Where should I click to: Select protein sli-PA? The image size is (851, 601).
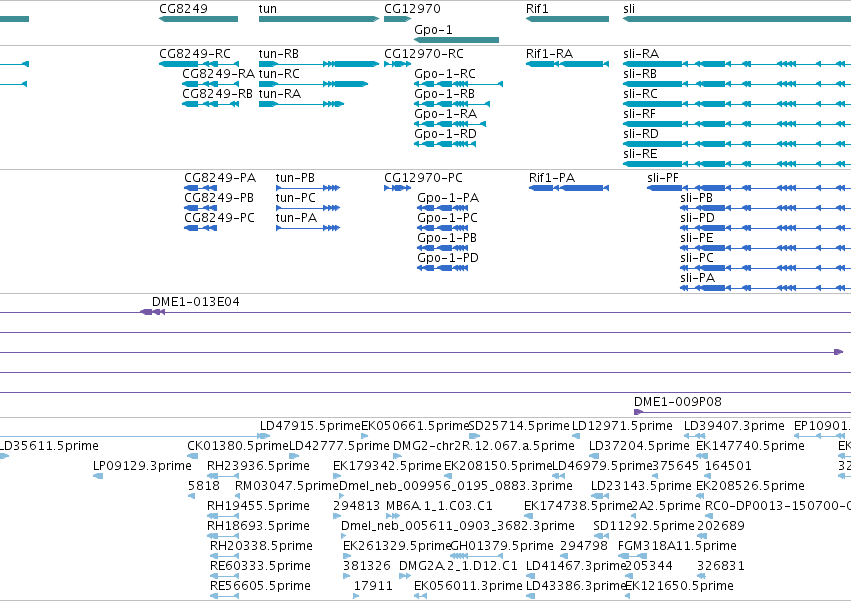coord(765,288)
